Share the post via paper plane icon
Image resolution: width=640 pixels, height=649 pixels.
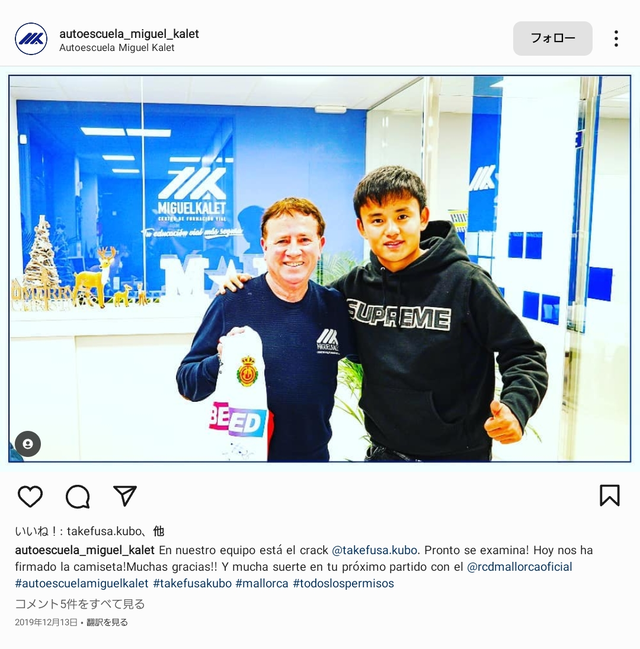(x=125, y=495)
